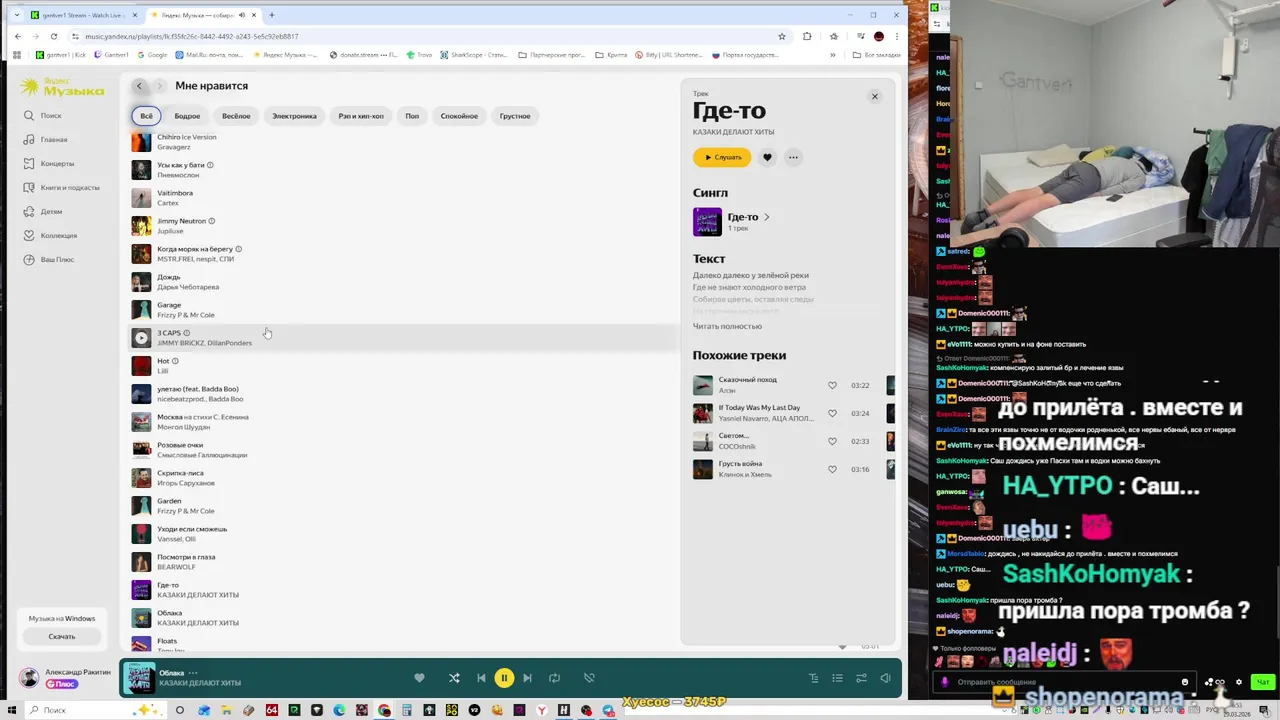1280x720 pixels.
Task: Click the Hot track cover thumbnail
Action: (x=141, y=366)
